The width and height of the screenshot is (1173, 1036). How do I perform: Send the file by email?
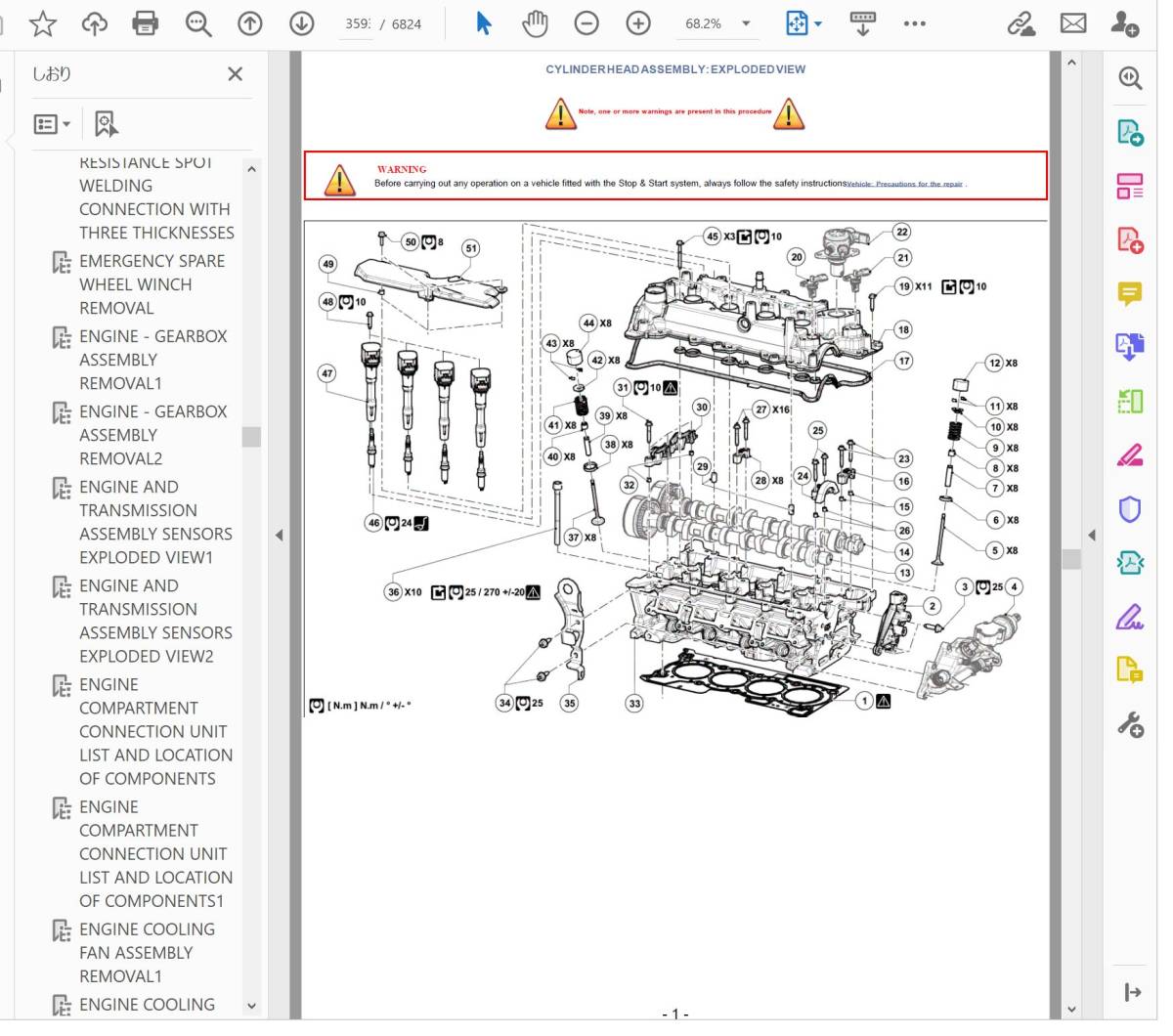(x=1073, y=23)
